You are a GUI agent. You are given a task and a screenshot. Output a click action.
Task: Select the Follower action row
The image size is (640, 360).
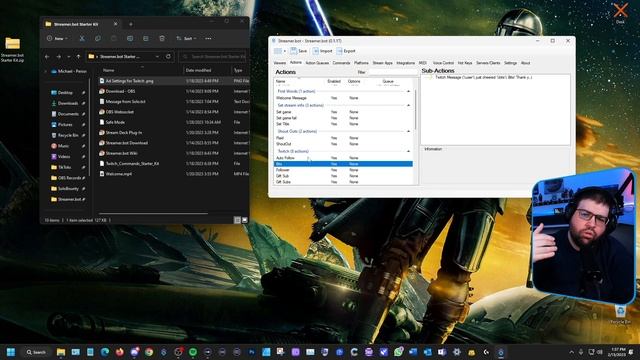pyautogui.click(x=343, y=170)
